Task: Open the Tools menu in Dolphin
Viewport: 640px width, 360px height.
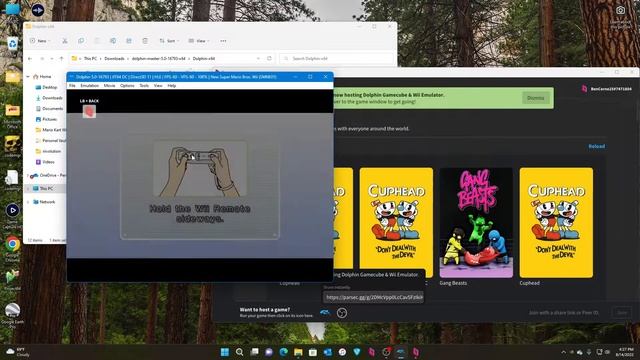Action: (x=144, y=86)
